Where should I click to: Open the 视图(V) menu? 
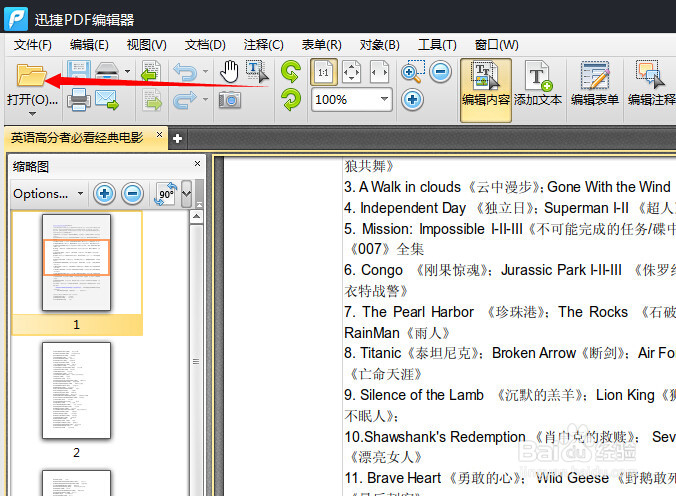pyautogui.click(x=147, y=45)
